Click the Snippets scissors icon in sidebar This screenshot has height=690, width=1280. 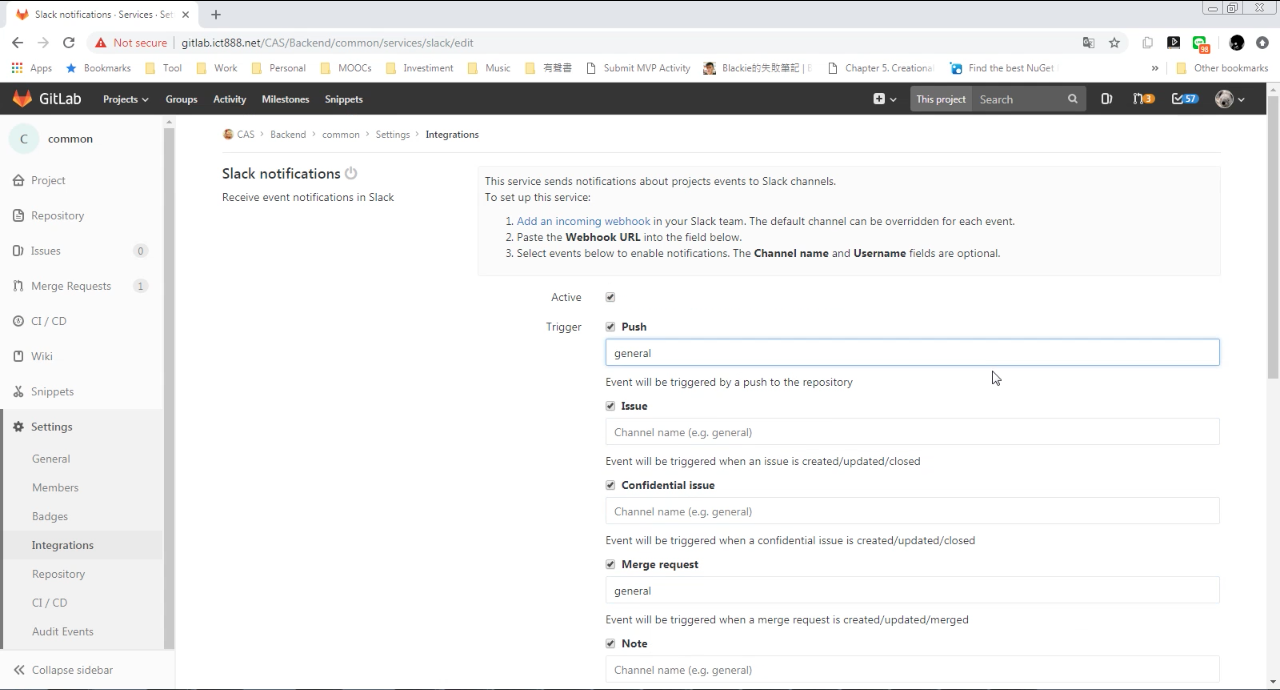click(18, 391)
